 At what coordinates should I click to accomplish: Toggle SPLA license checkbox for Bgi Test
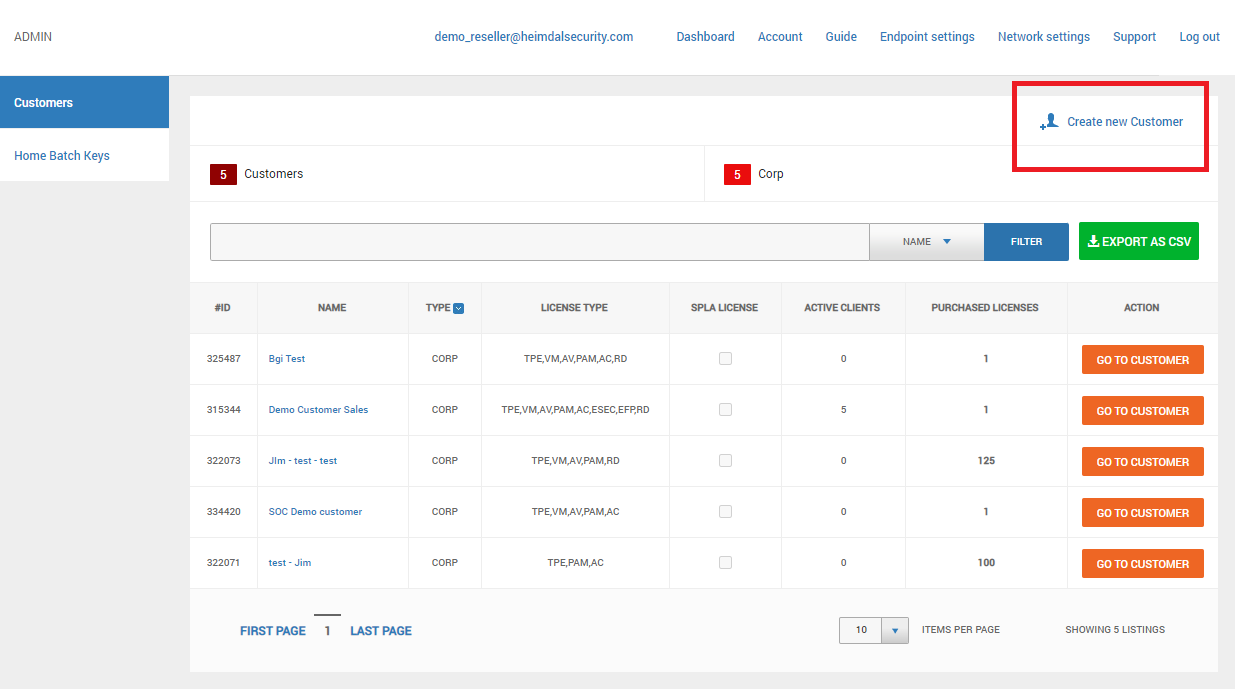coord(725,358)
